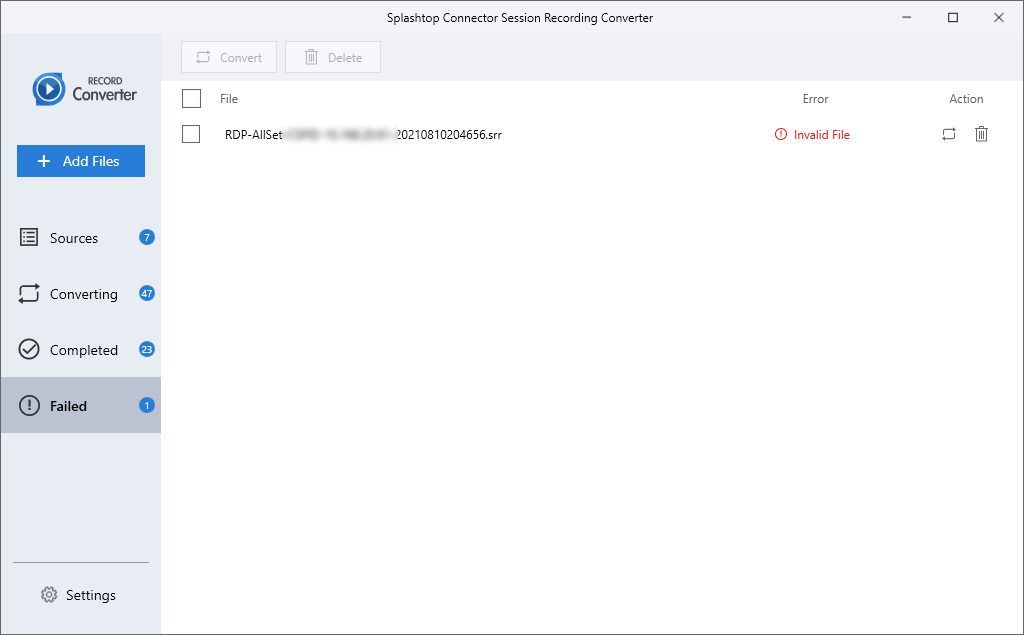Viewport: 1024px width, 635px height.
Task: Click the Convert toolbar button
Action: [x=229, y=57]
